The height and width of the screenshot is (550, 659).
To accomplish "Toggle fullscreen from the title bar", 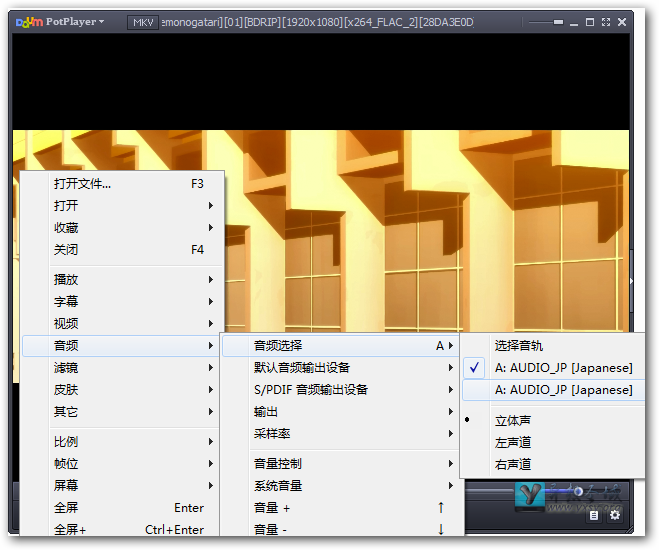I will (607, 21).
